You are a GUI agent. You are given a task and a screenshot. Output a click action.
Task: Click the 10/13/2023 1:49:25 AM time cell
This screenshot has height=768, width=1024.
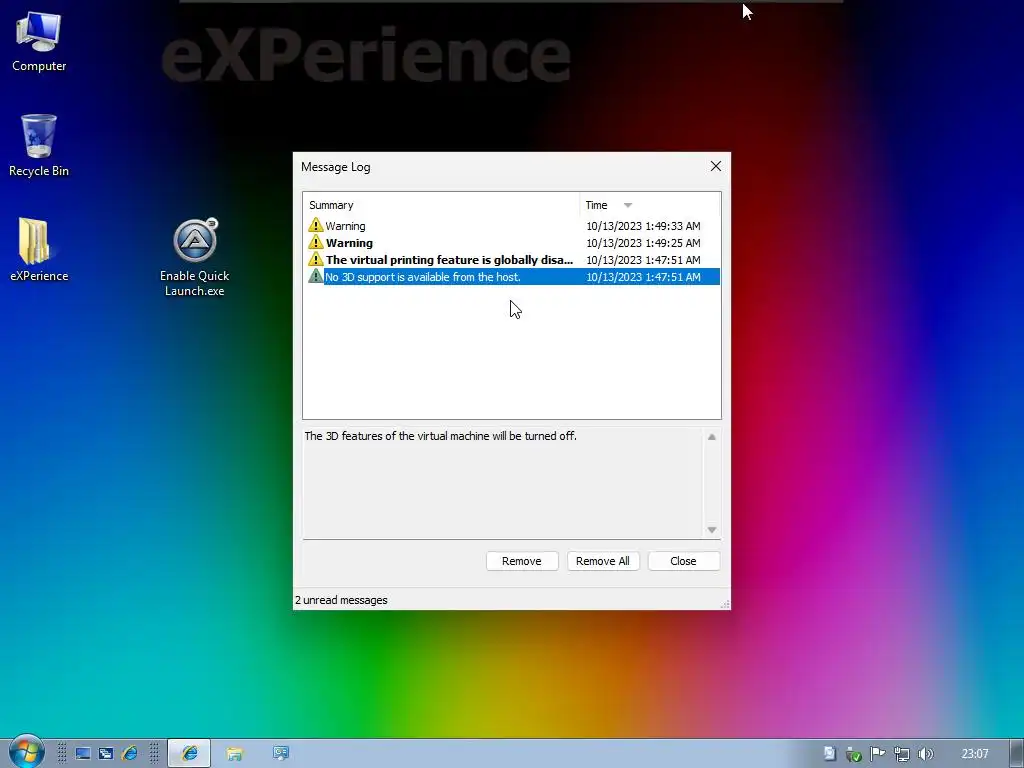(643, 243)
